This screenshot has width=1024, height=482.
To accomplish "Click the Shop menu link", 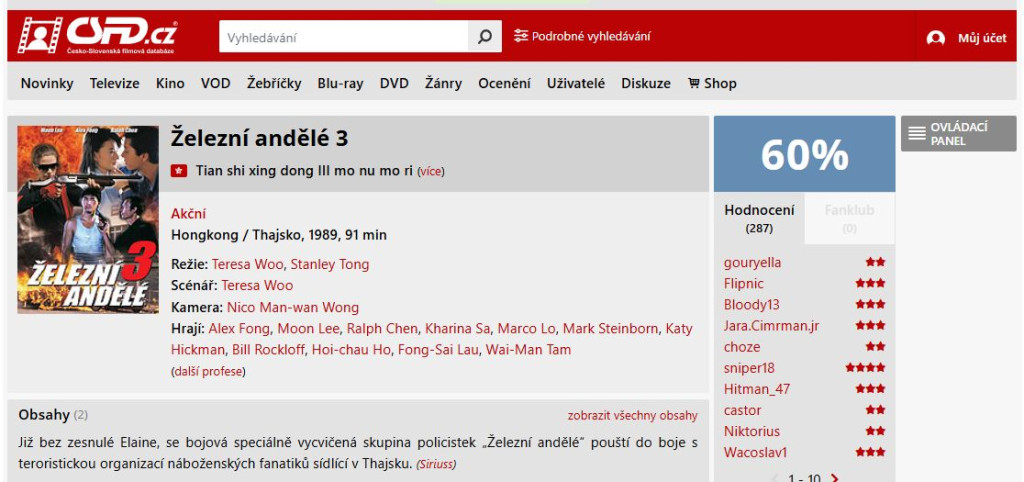I will click(x=712, y=83).
